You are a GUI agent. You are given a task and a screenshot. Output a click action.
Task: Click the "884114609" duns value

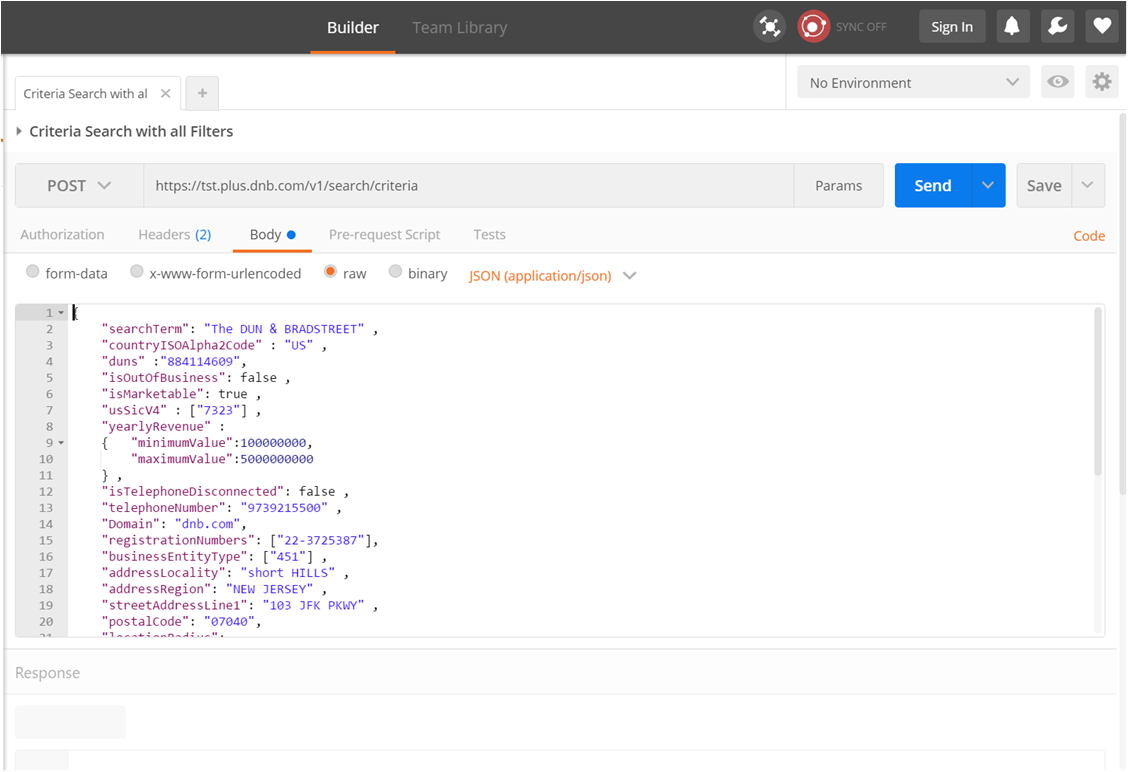coord(200,361)
